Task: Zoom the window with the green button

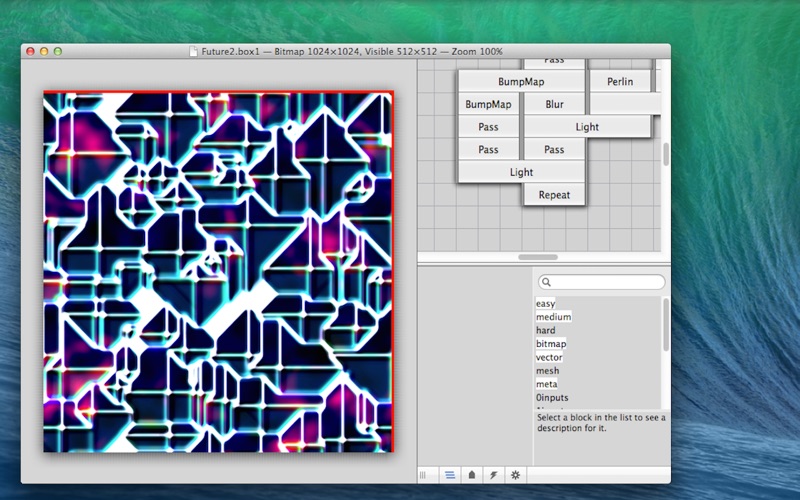Action: 58,52
